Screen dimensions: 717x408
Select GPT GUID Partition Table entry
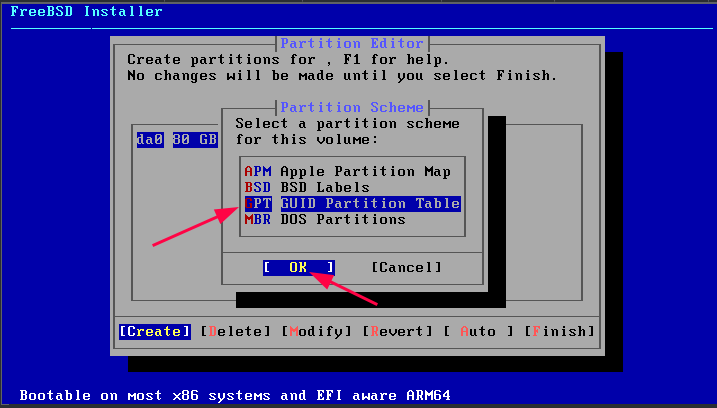352,204
